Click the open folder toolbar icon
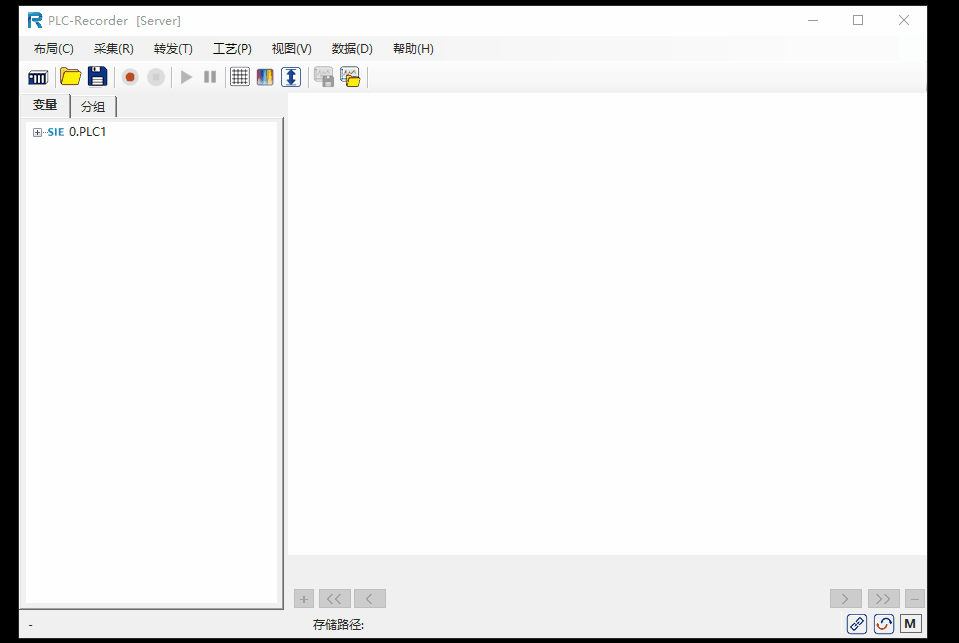Image resolution: width=959 pixels, height=643 pixels. [x=70, y=77]
